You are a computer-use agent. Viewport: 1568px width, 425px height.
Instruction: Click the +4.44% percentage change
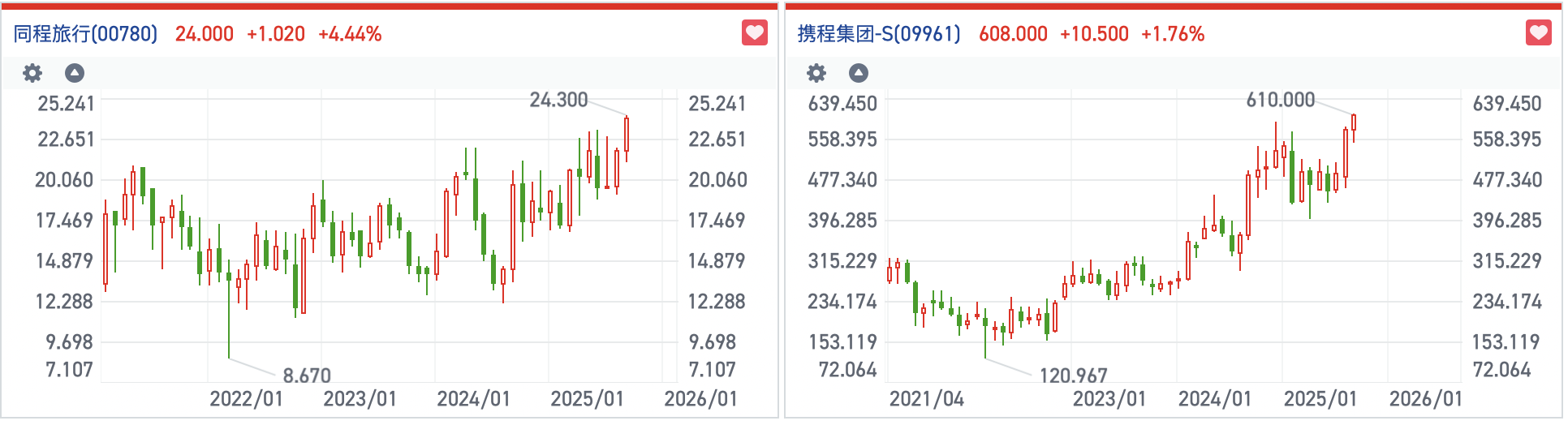point(350,34)
